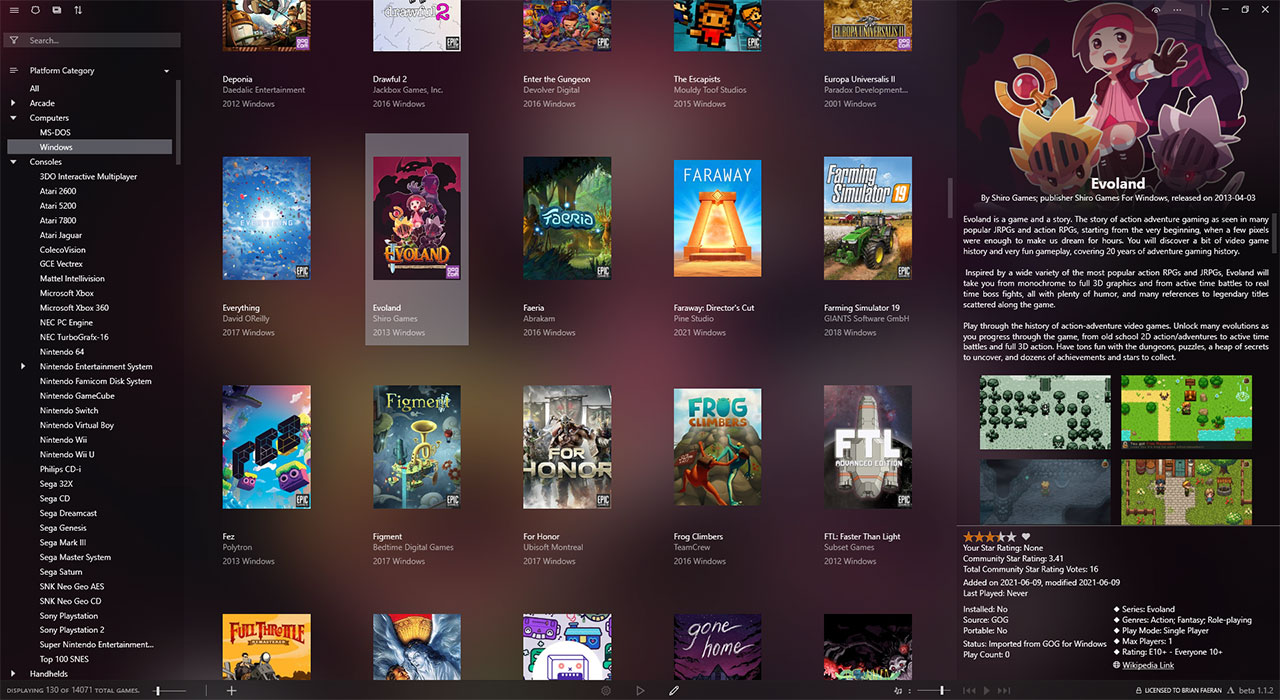Screen dimensions: 1280x700
Task: Add a new game with the plus icon
Action: pos(232,690)
